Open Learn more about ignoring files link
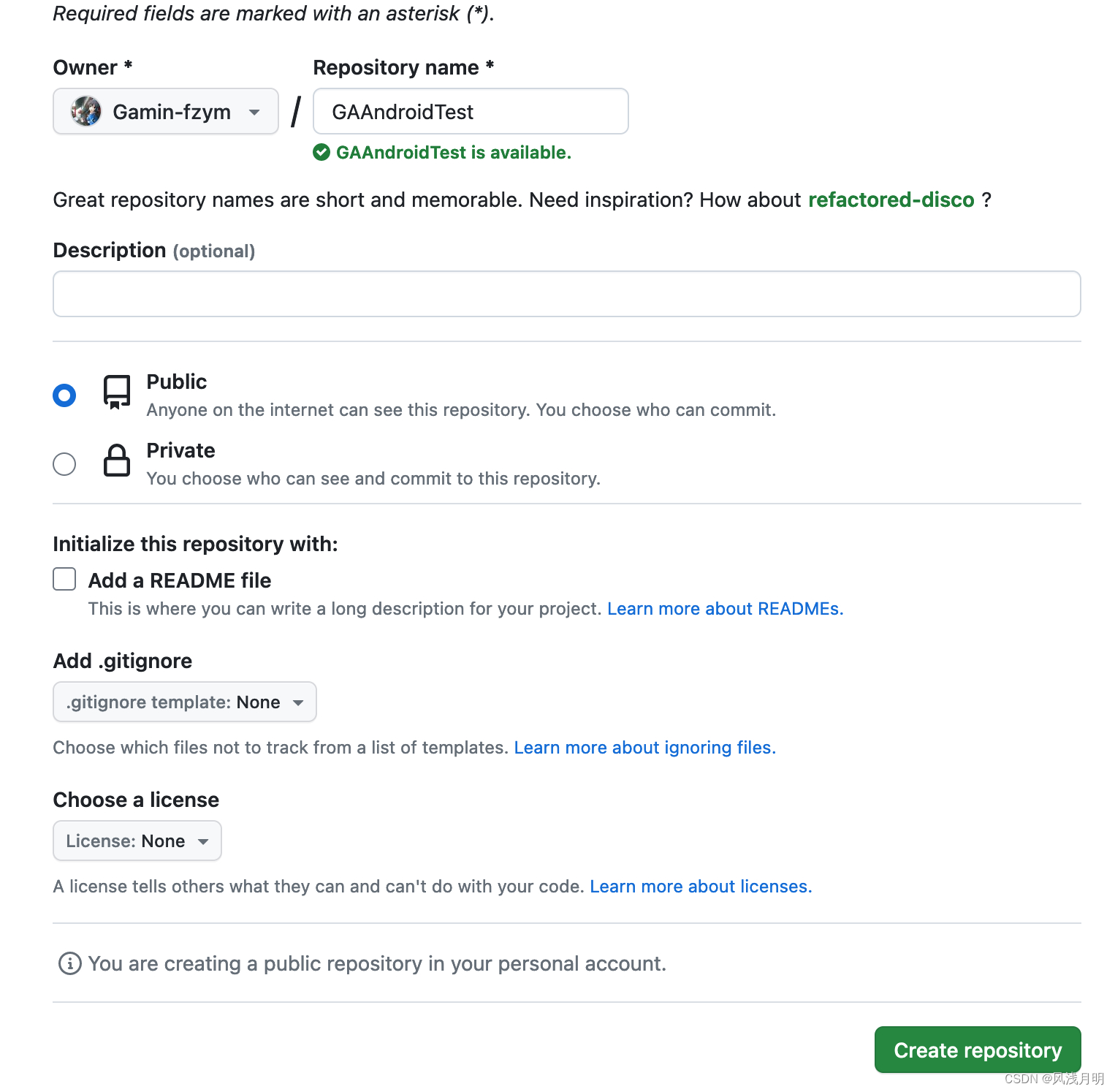 click(644, 748)
